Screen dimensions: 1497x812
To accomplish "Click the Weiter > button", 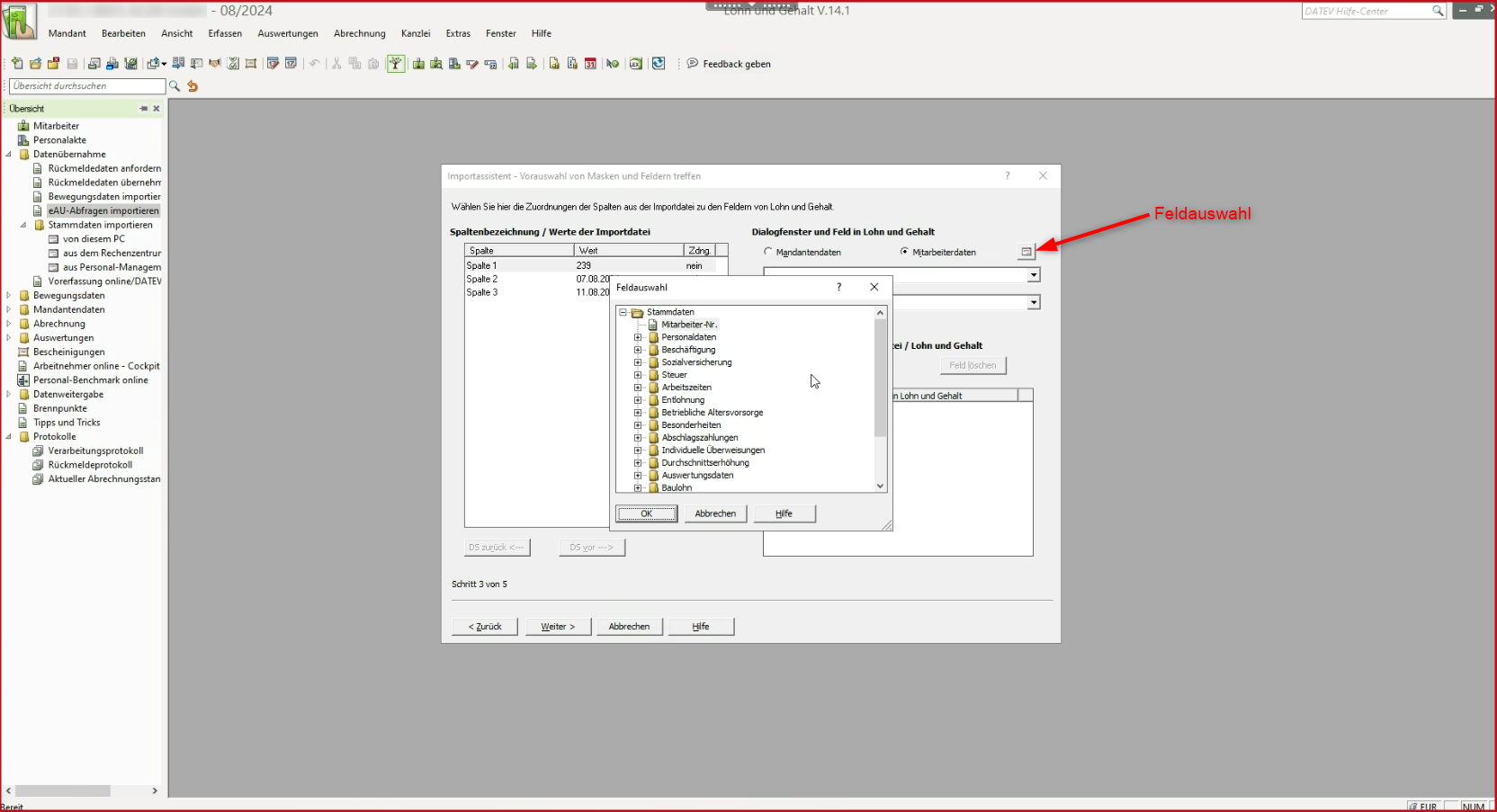I will pyautogui.click(x=558, y=627).
